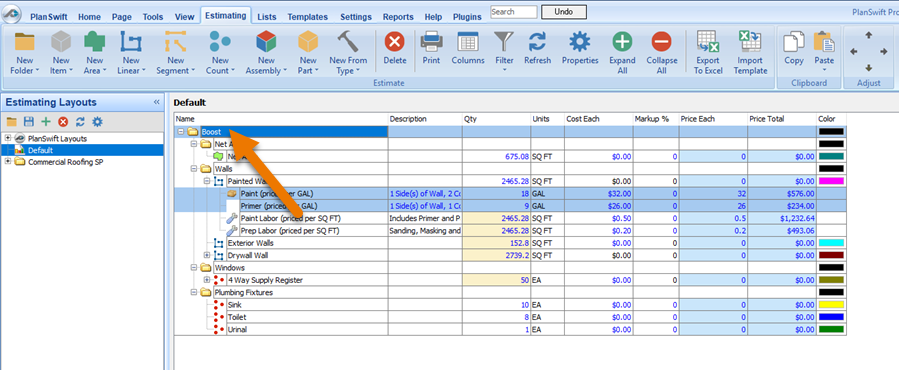Image resolution: width=899 pixels, height=370 pixels.
Task: Click the cyan swatch for Exterior Walls
Action: click(x=831, y=243)
